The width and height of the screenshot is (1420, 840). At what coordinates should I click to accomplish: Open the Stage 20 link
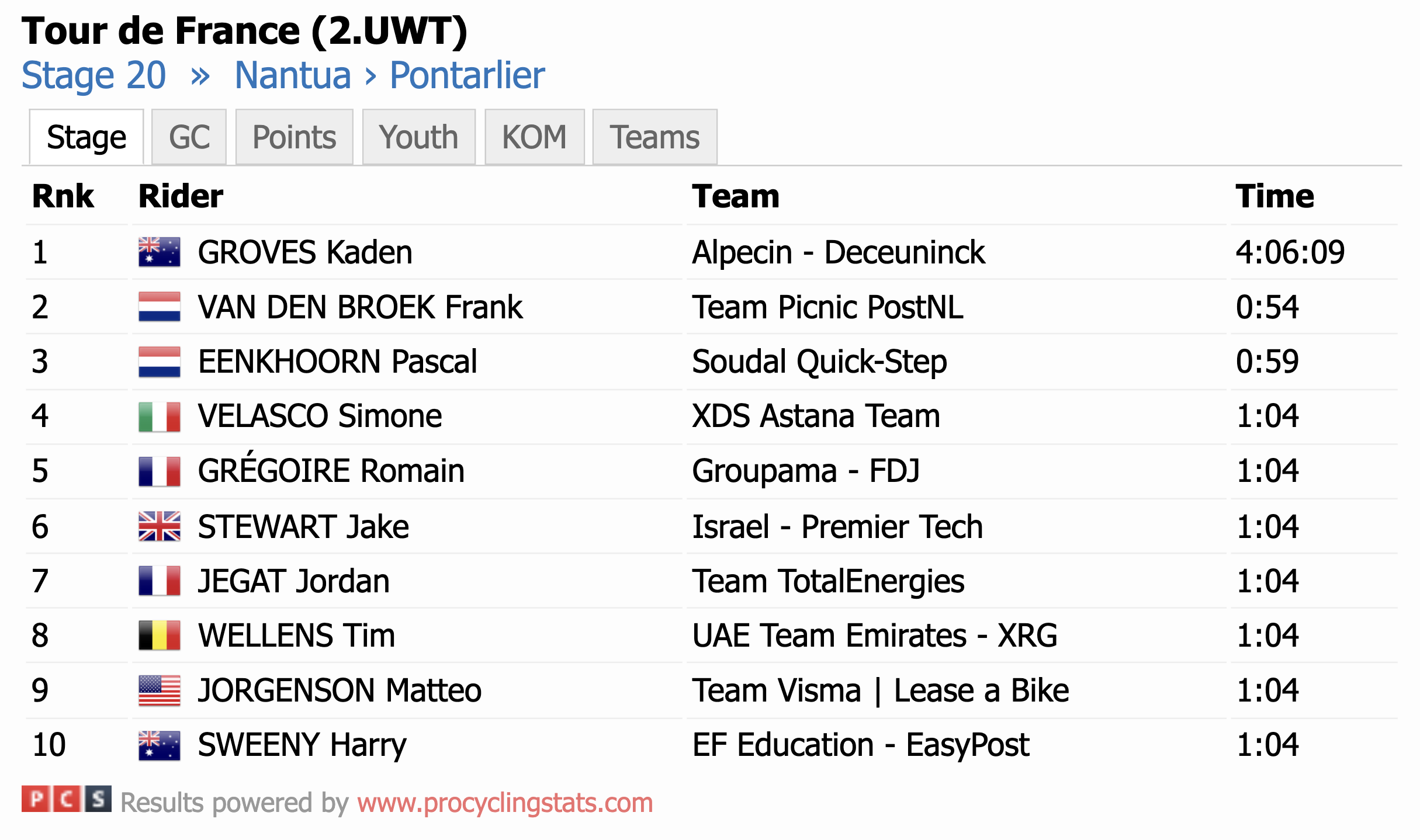94,75
